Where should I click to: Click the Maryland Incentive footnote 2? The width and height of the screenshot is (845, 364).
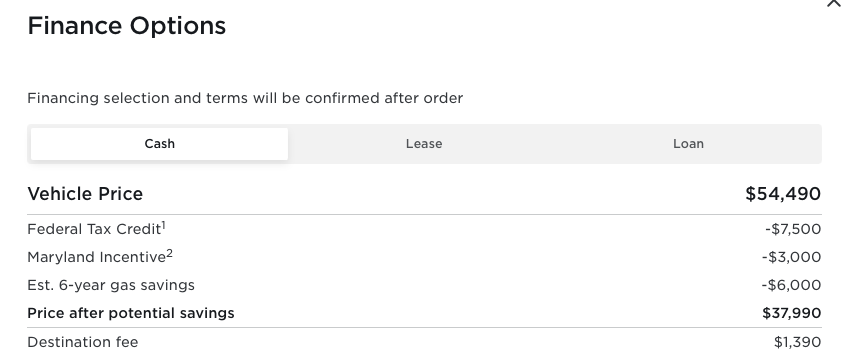170,253
